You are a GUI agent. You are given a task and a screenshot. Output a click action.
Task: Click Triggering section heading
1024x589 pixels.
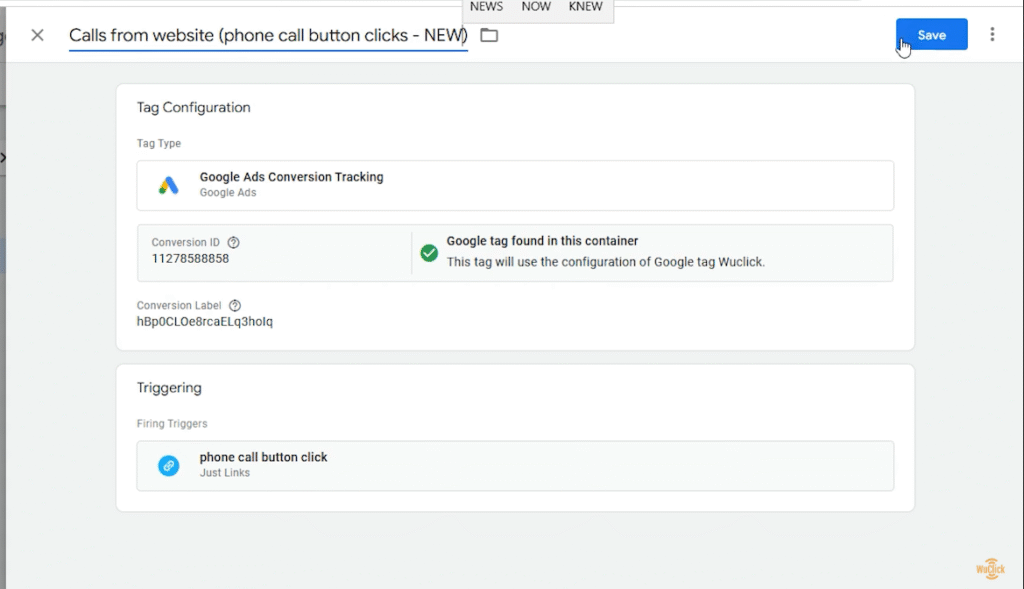[x=169, y=388]
